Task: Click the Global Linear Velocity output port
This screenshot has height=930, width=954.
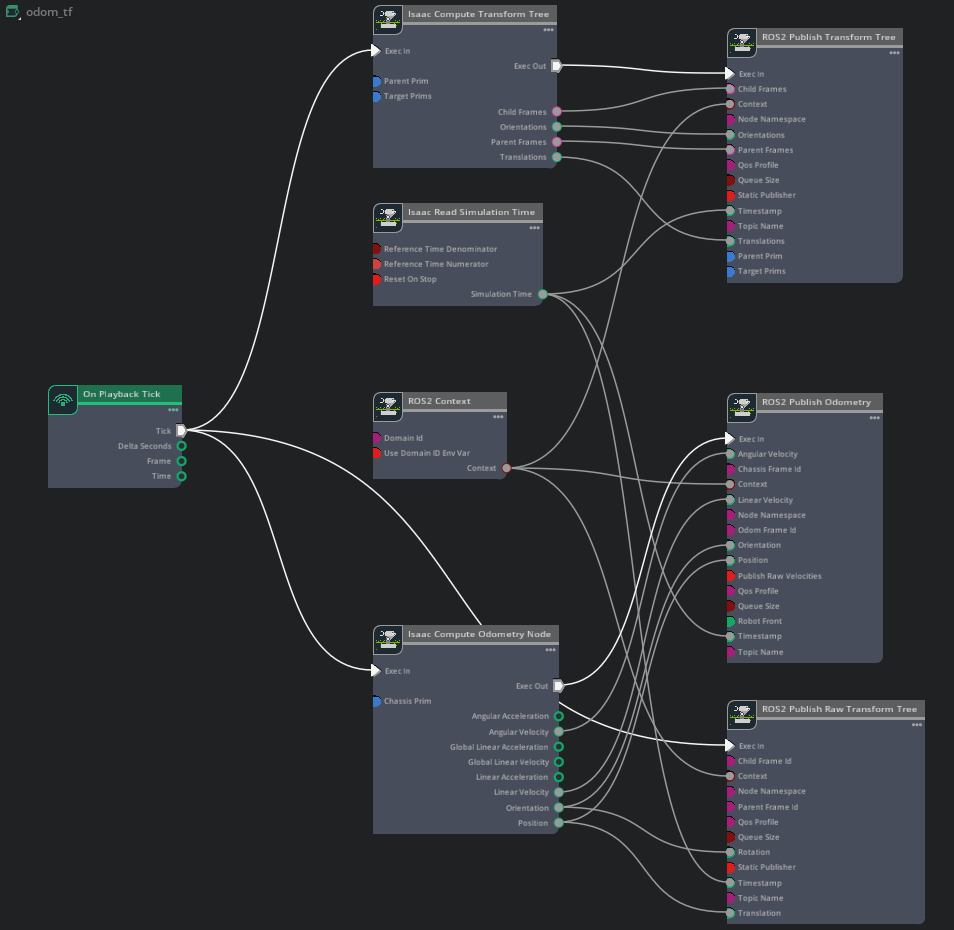Action: tap(559, 762)
